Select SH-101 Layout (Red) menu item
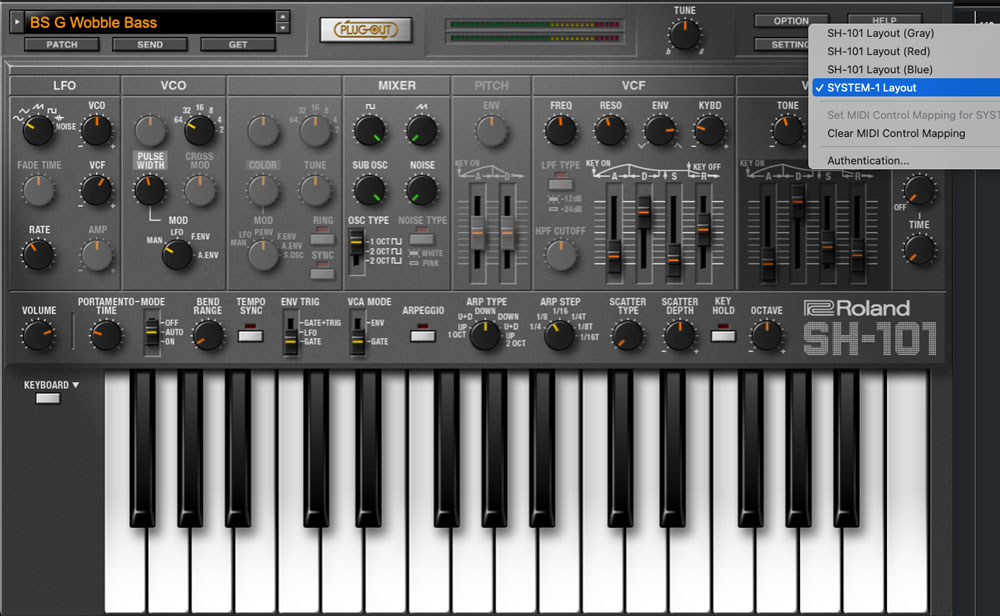 click(x=878, y=51)
